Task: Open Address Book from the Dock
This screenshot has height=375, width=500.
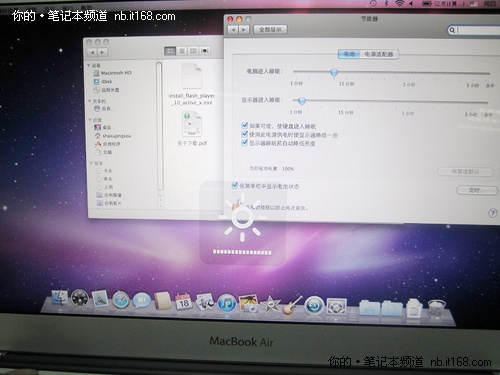Action: click(163, 301)
